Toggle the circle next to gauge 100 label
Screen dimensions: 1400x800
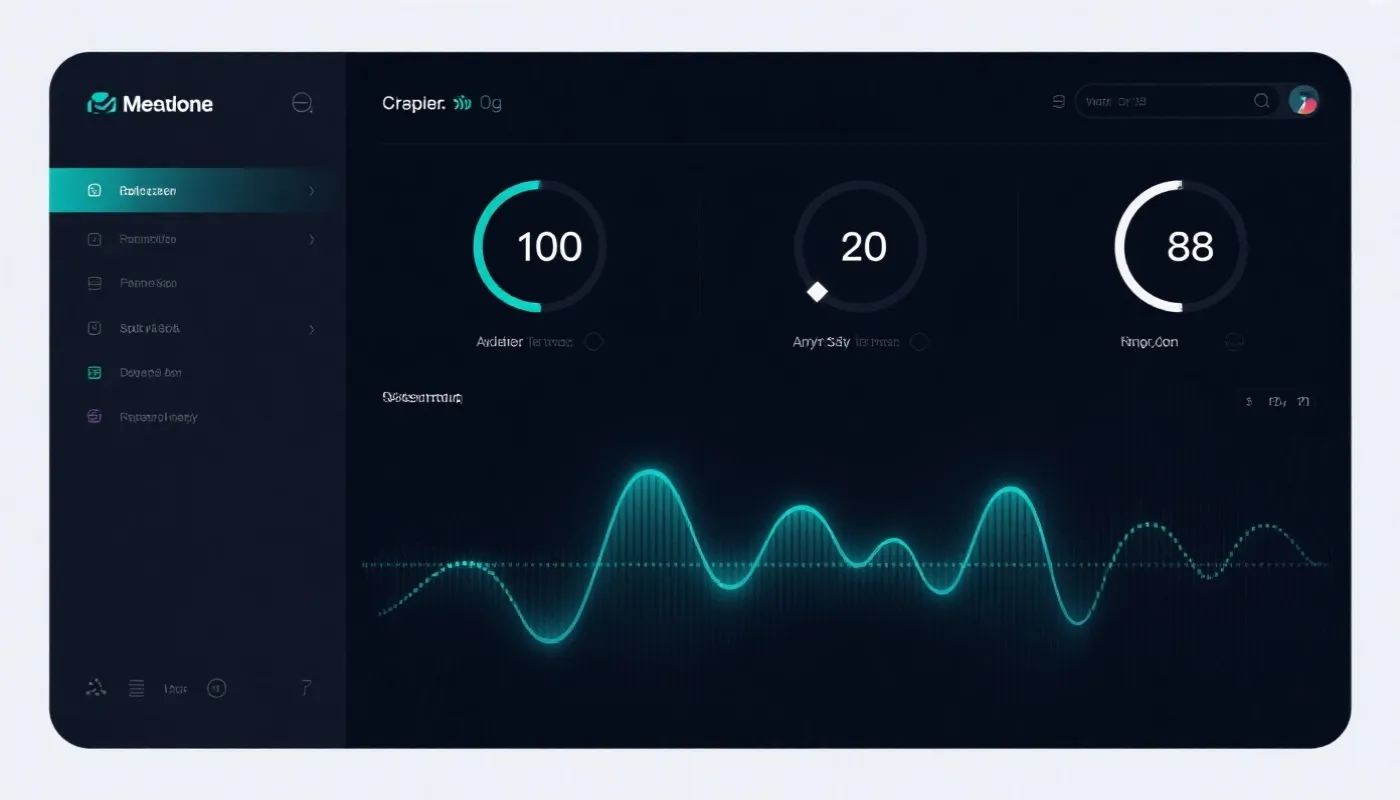pyautogui.click(x=593, y=342)
